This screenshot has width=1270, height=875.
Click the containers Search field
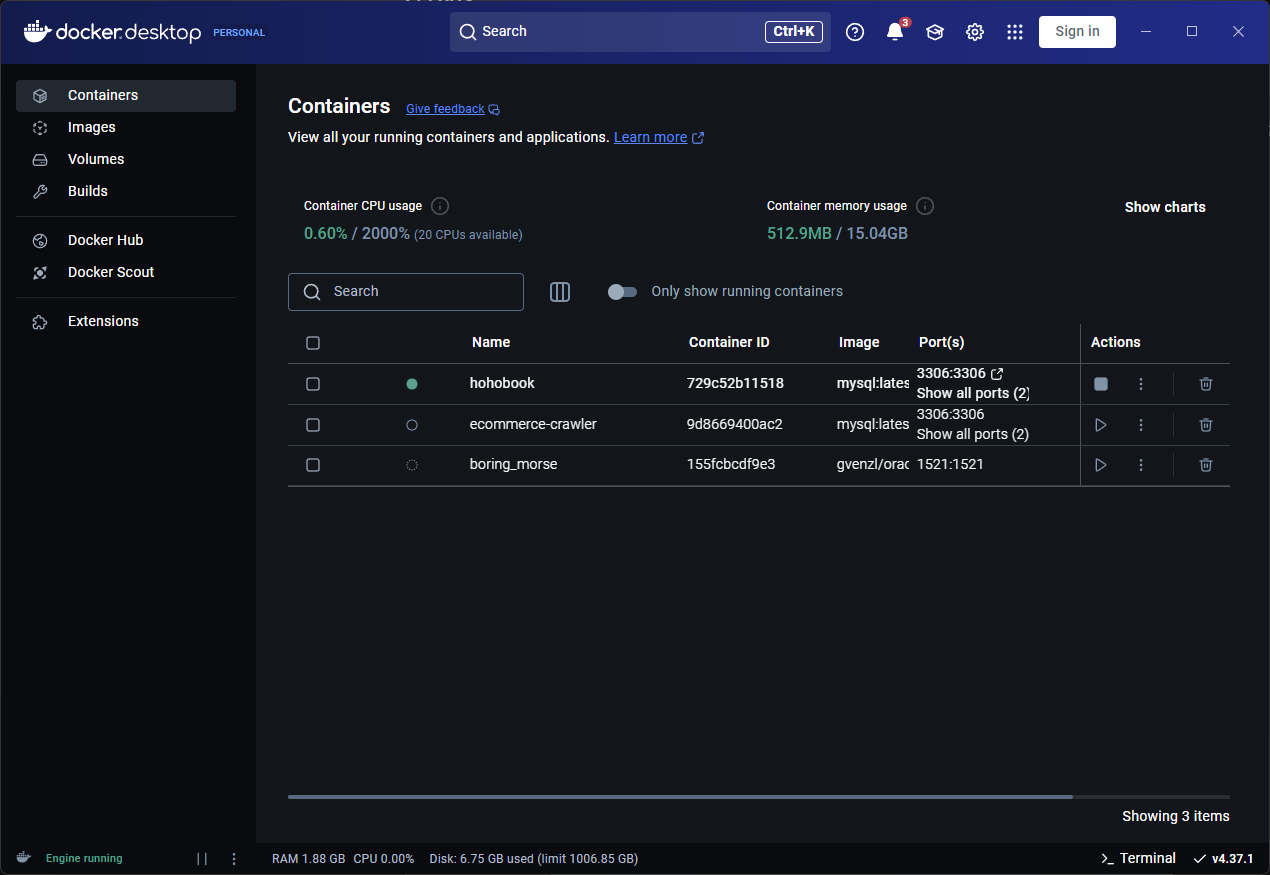406,292
